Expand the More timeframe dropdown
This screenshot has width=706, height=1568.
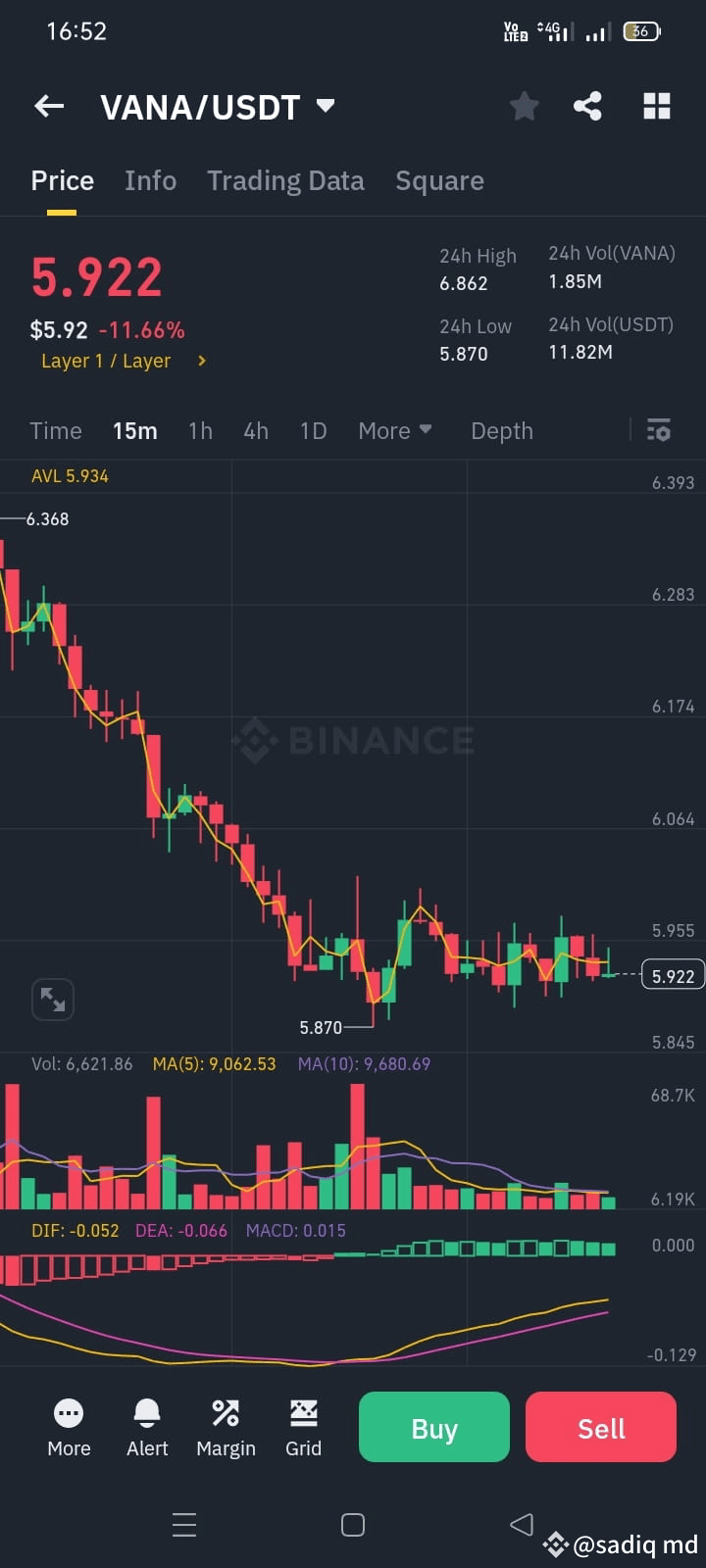pos(394,430)
